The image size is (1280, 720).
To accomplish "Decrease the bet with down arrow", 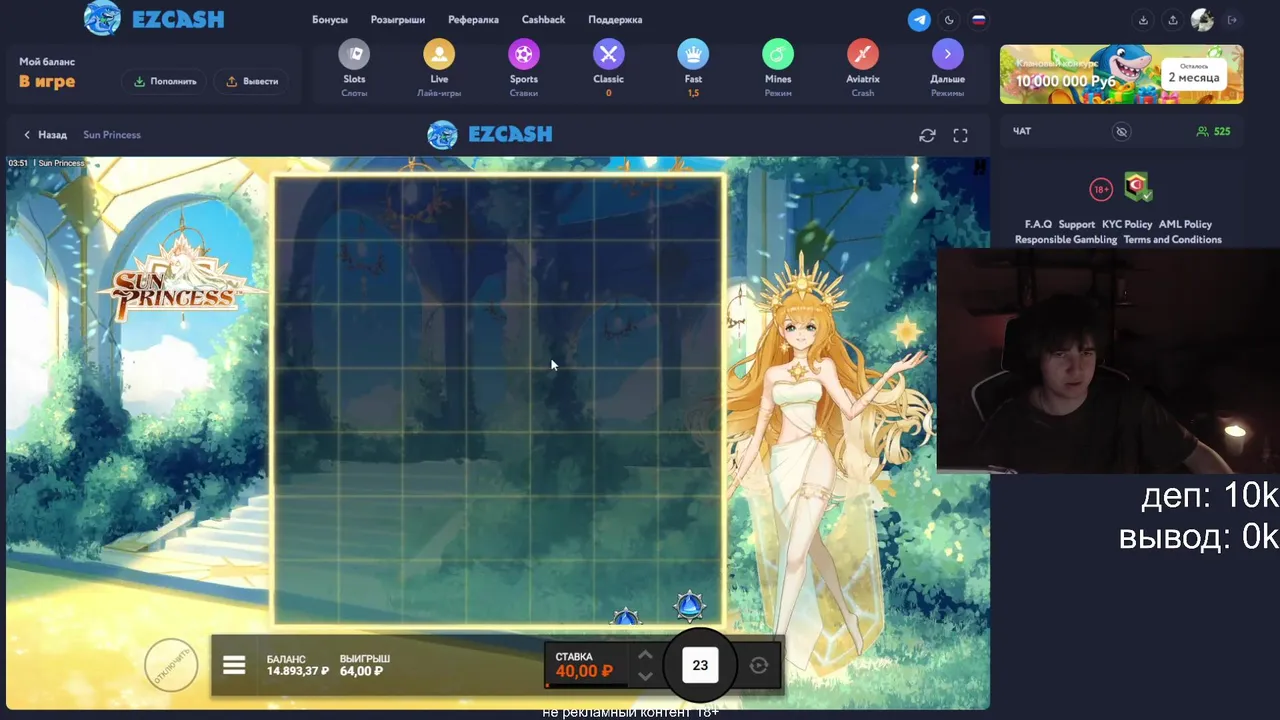I will (645, 676).
